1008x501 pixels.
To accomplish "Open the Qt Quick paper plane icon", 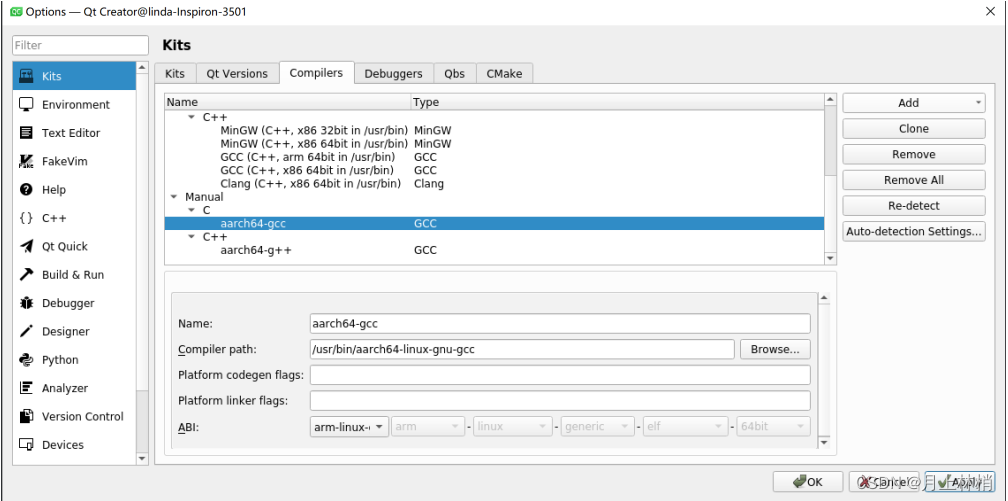I will (26, 246).
